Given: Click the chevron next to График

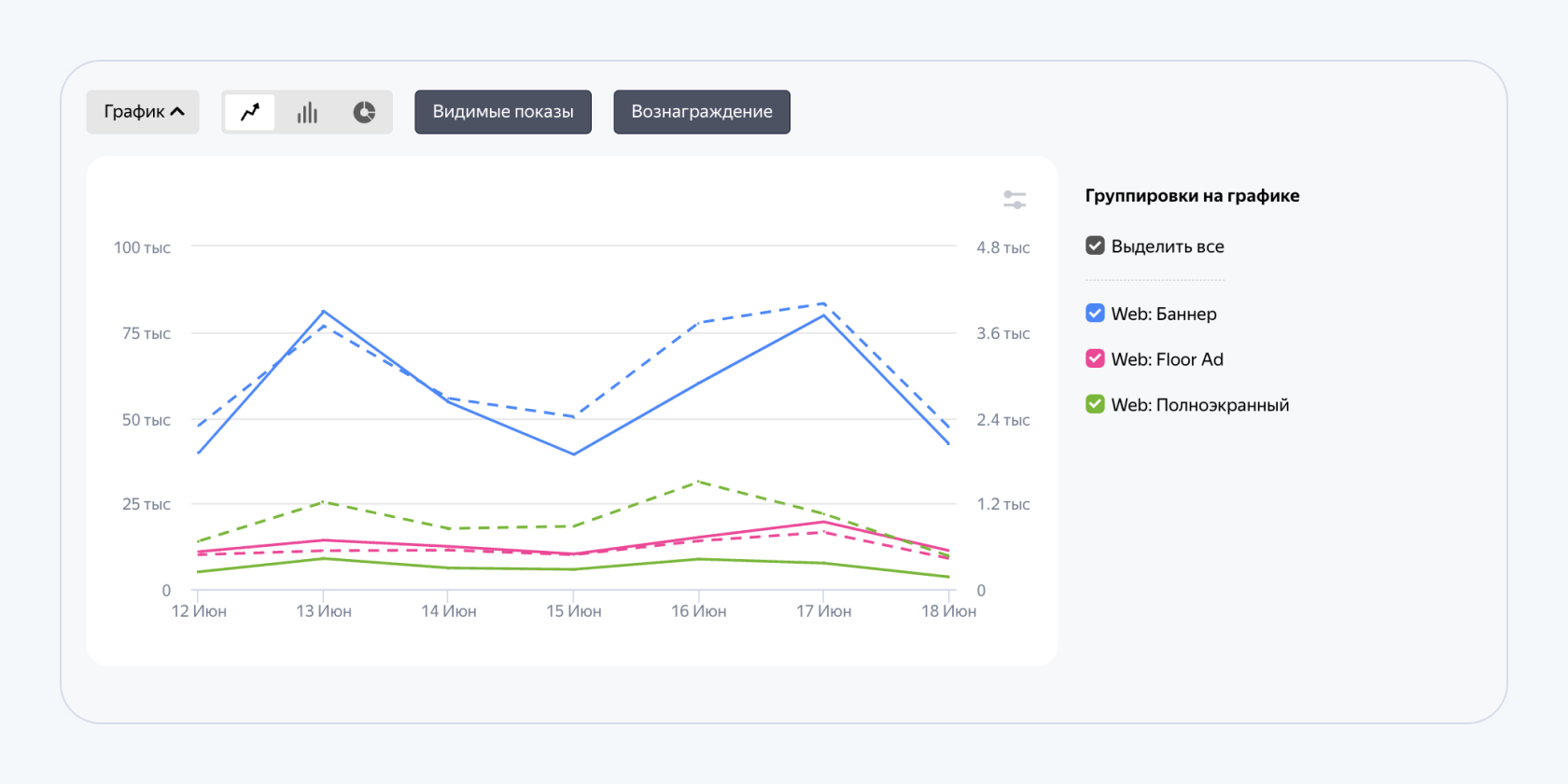Looking at the screenshot, I should point(177,112).
